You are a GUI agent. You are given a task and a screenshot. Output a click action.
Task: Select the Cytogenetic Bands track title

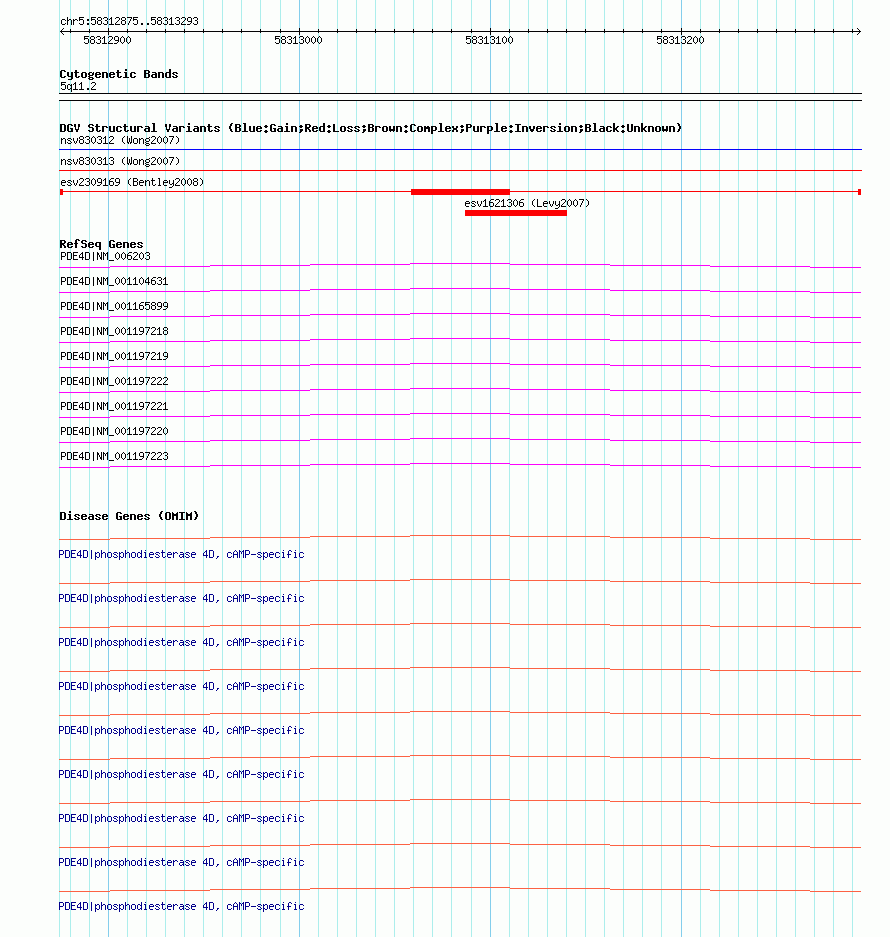coord(118,74)
